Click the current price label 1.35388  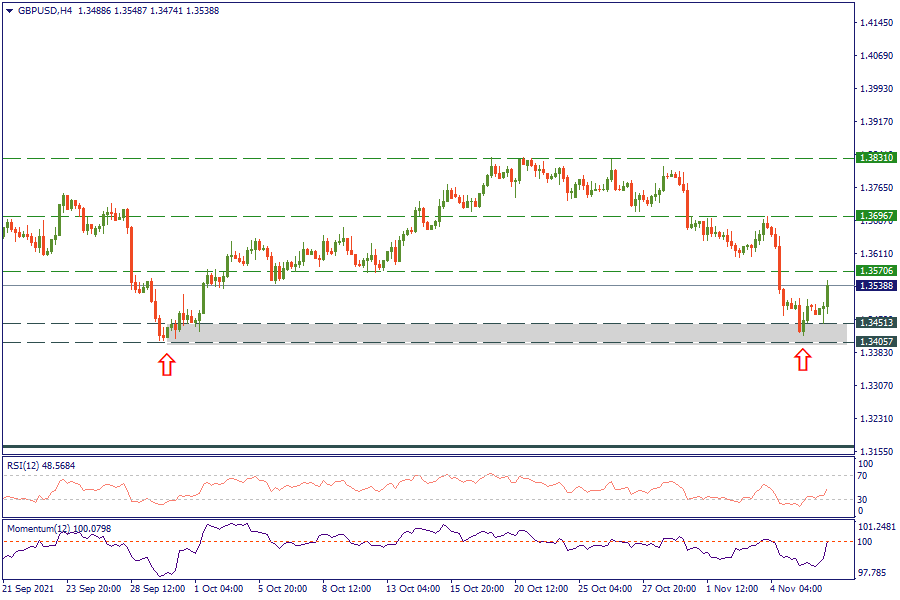click(876, 286)
